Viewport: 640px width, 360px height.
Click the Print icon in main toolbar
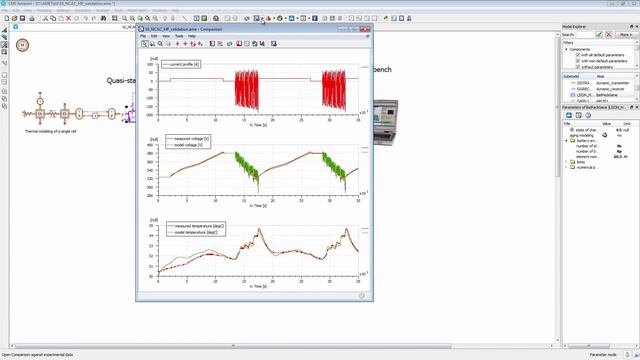click(x=32, y=18)
